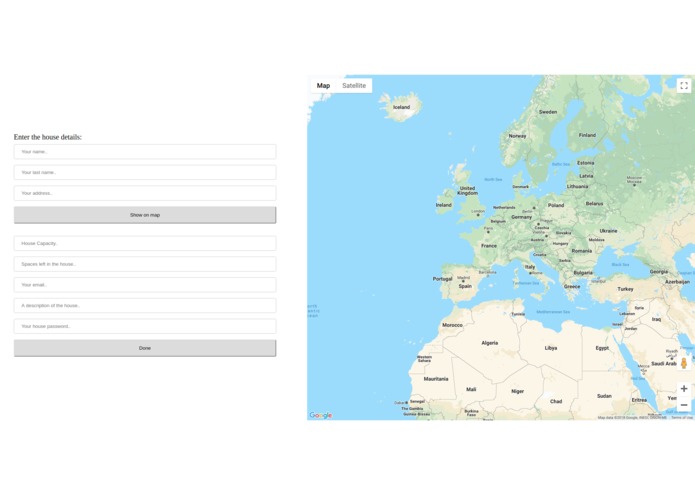Click the Turkey label on map

click(625, 289)
